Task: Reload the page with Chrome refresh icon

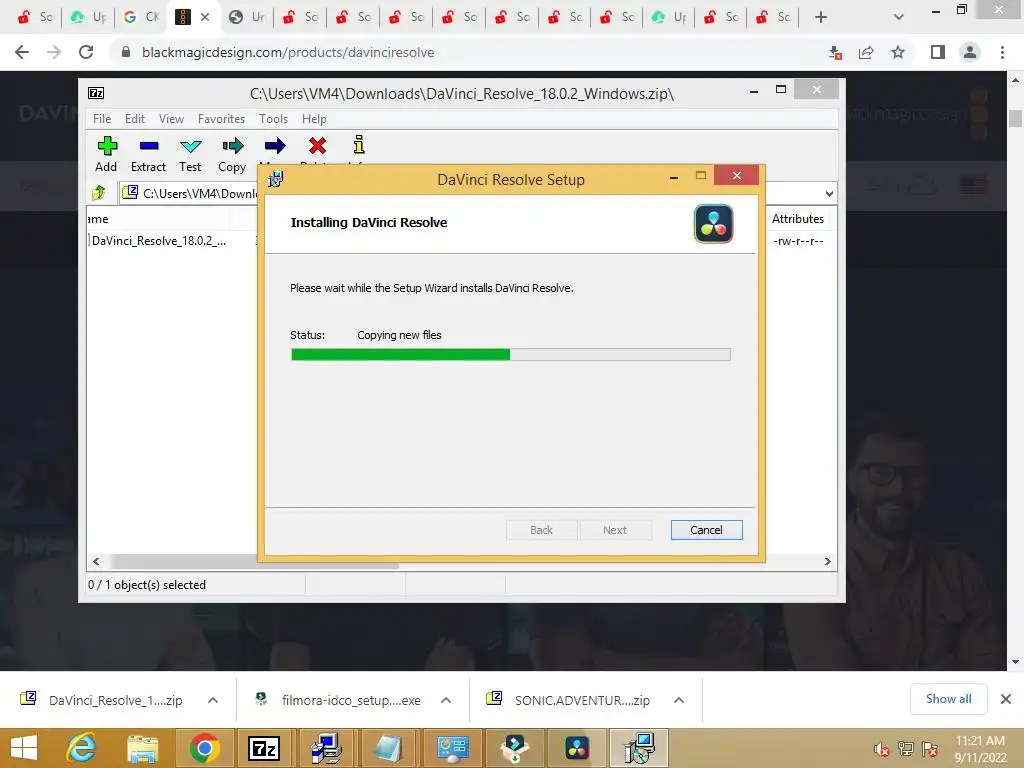Action: pos(86,52)
